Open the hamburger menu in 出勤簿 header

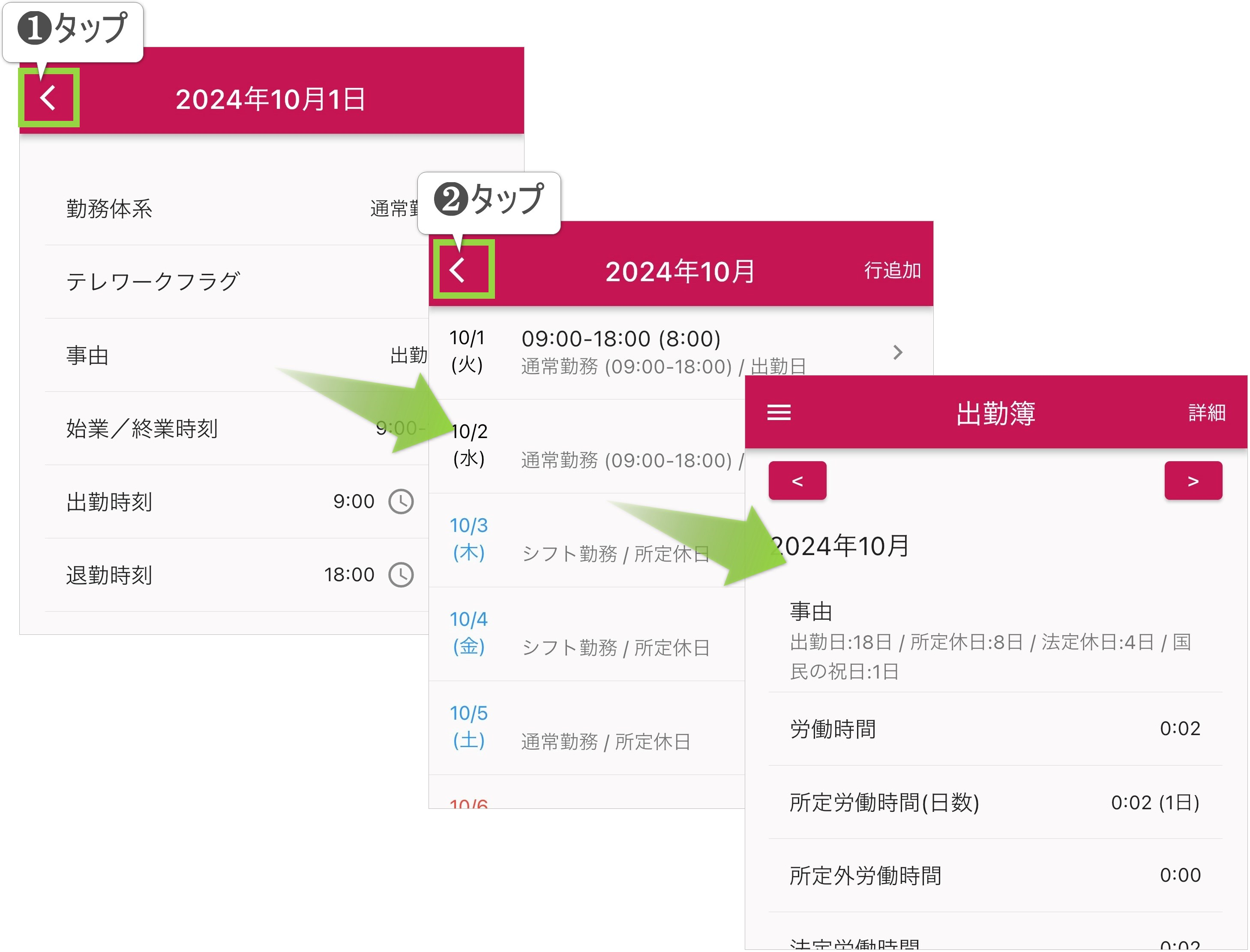pyautogui.click(x=778, y=412)
